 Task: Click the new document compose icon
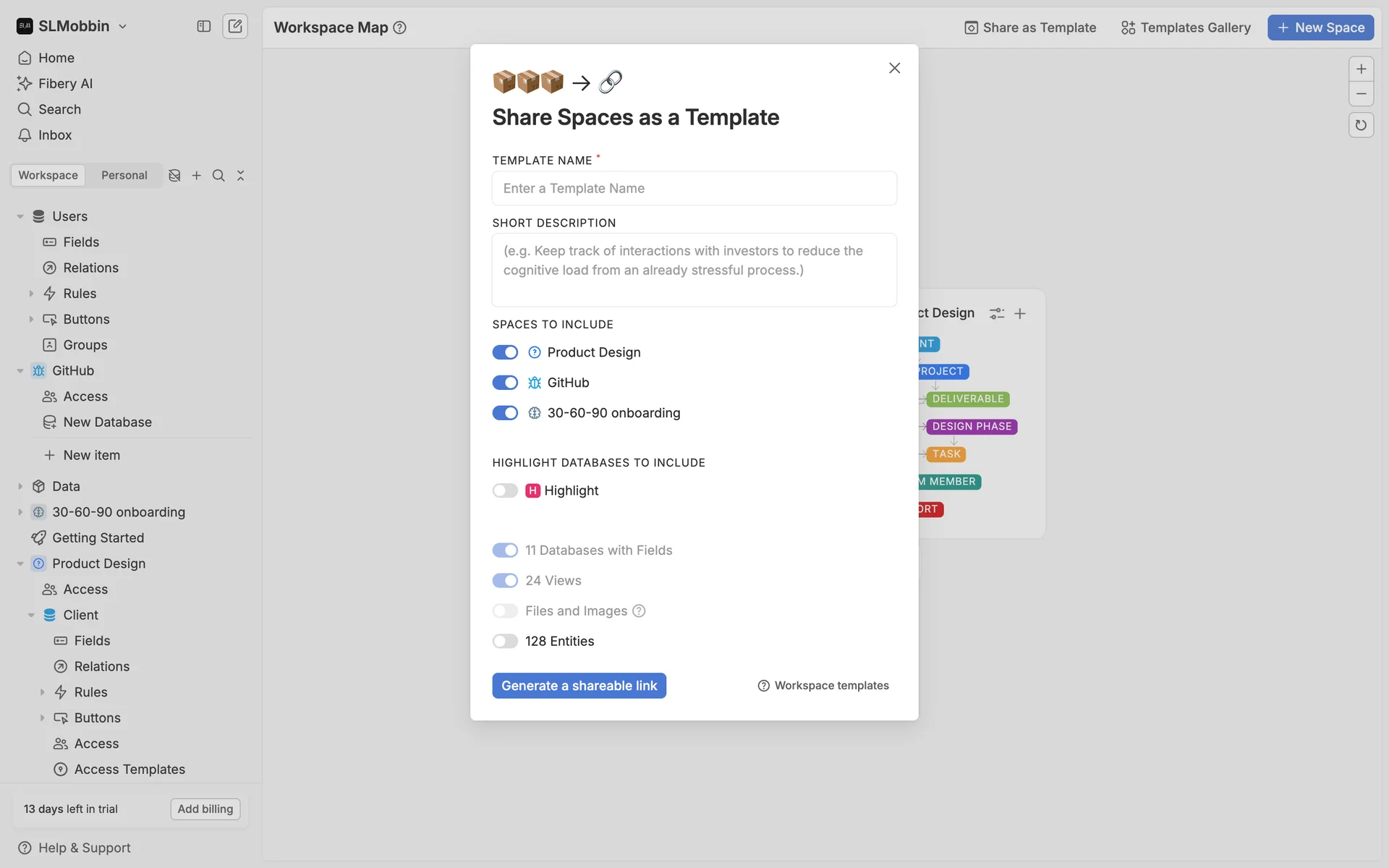click(x=235, y=27)
